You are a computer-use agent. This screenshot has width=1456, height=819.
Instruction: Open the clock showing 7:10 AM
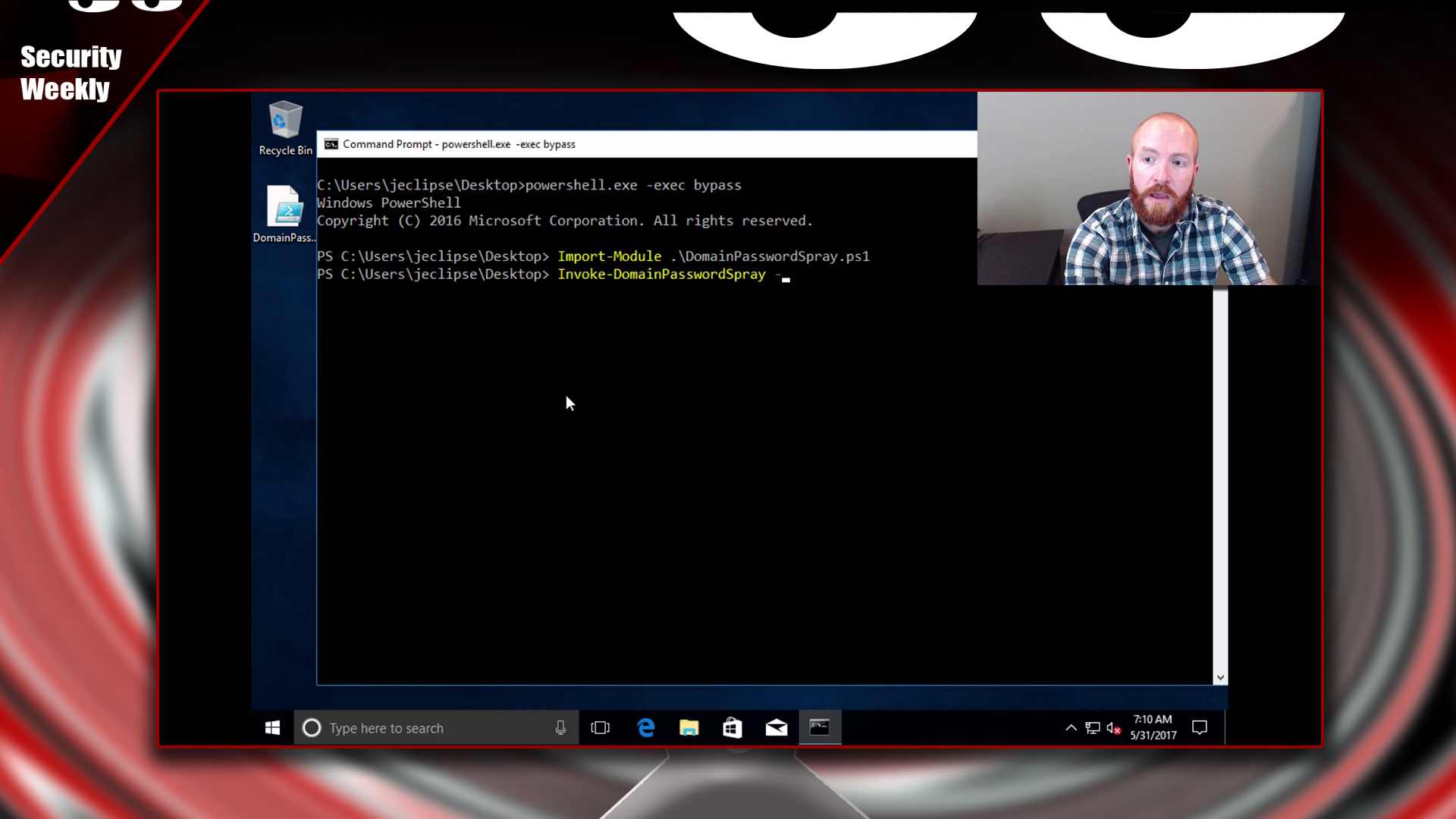click(1153, 727)
